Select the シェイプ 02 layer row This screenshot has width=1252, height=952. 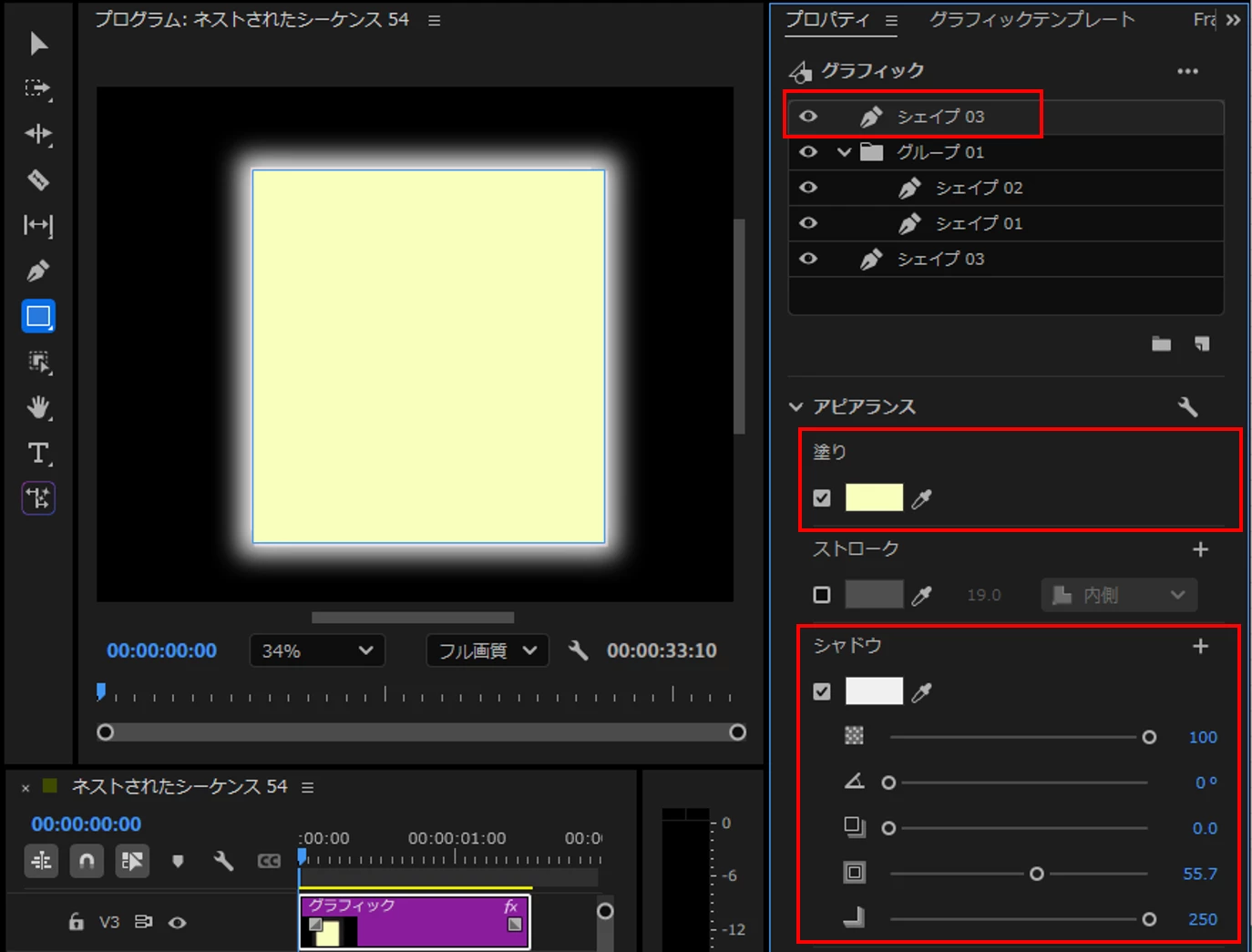1005,188
